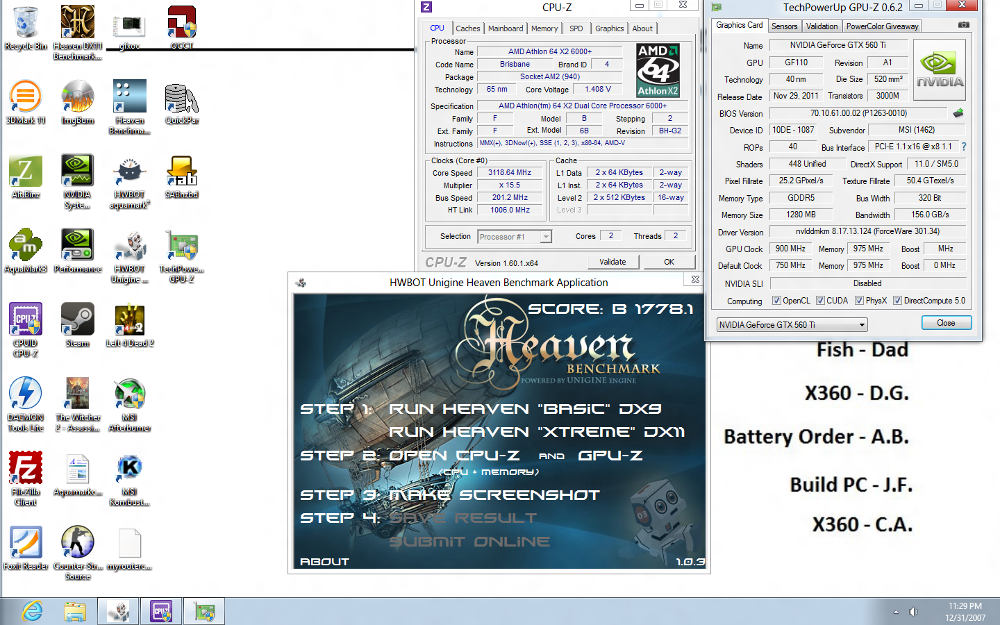Switch to Sensors tab in GPU-Z

[784, 26]
